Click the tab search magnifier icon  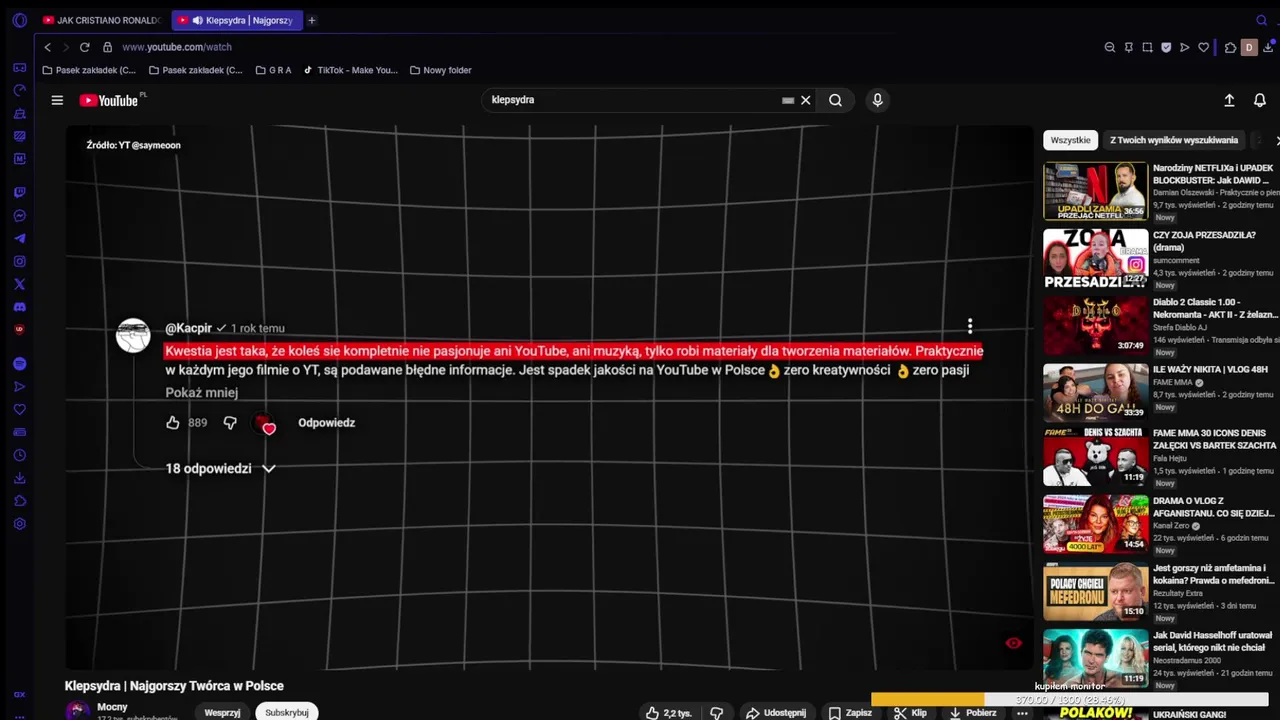coord(1261,20)
